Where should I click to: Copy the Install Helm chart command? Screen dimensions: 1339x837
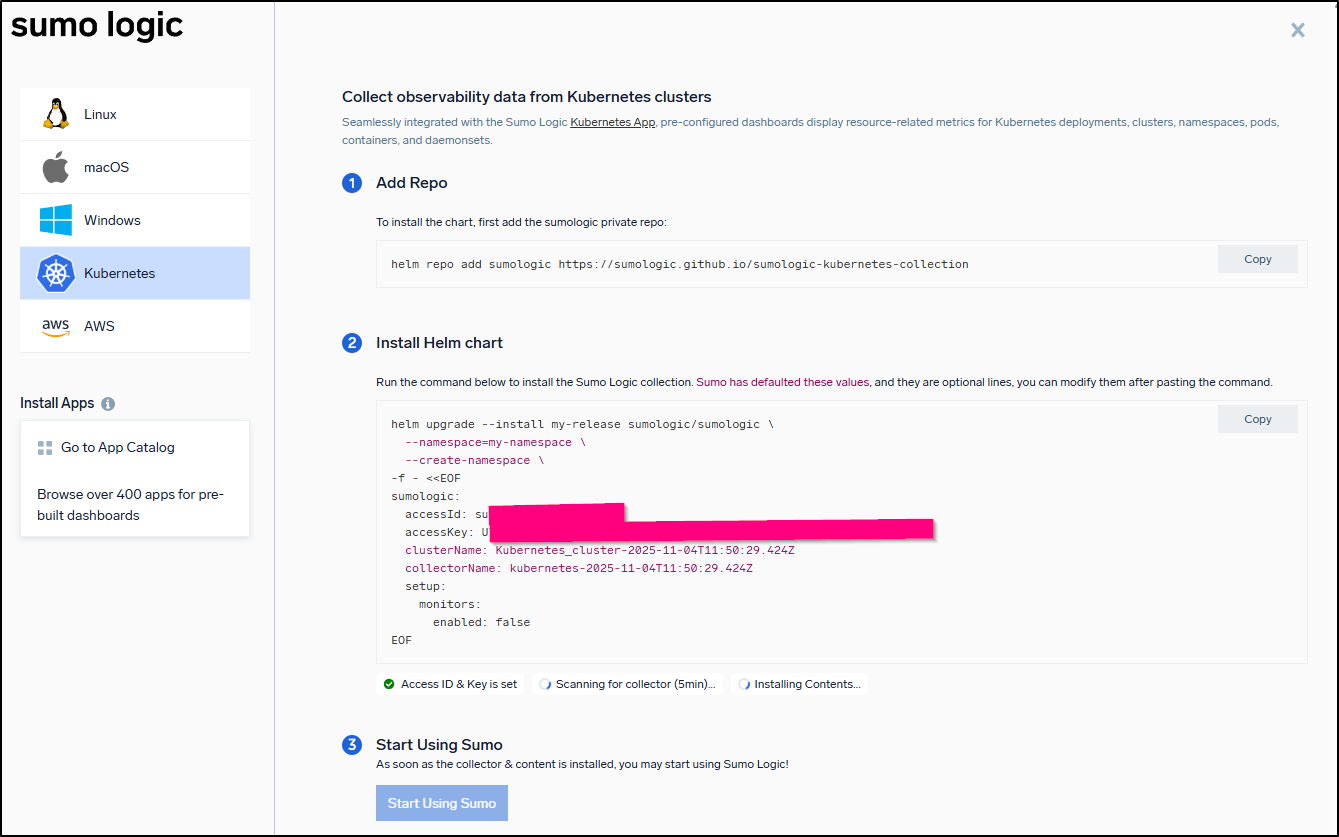[1257, 419]
